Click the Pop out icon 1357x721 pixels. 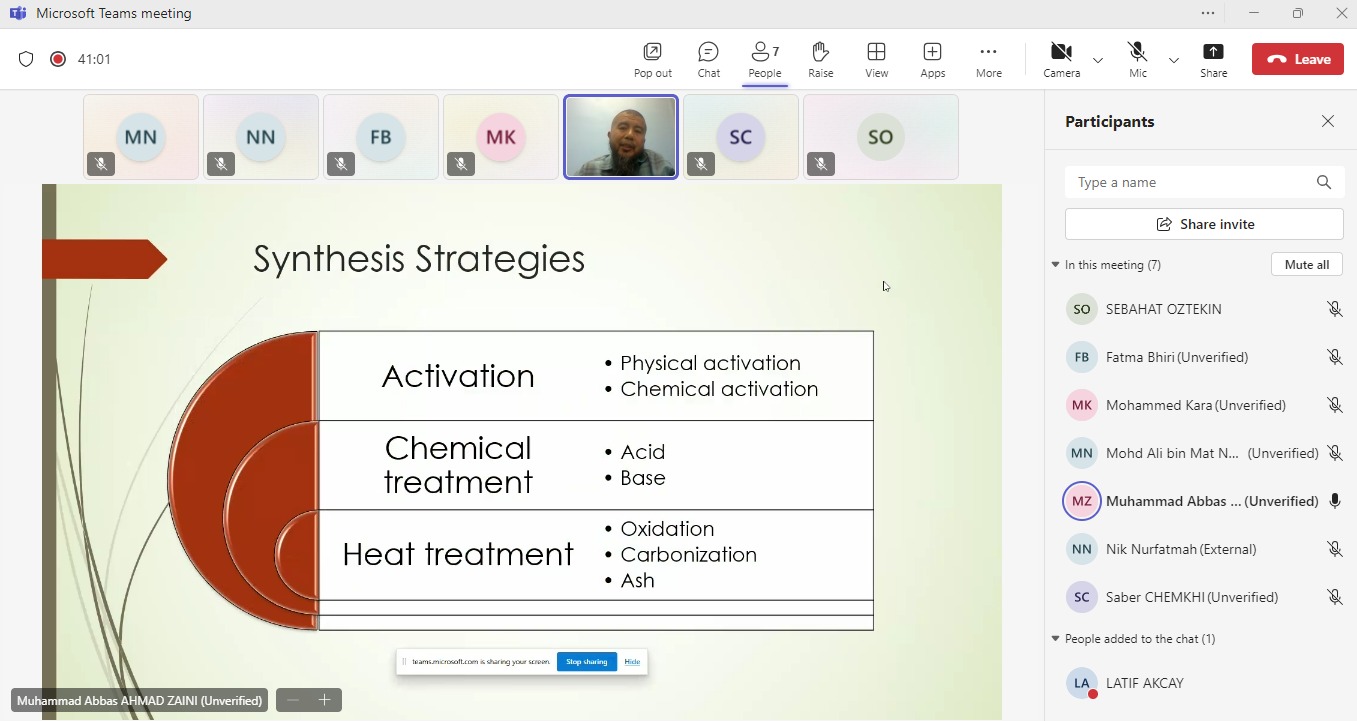(x=652, y=59)
